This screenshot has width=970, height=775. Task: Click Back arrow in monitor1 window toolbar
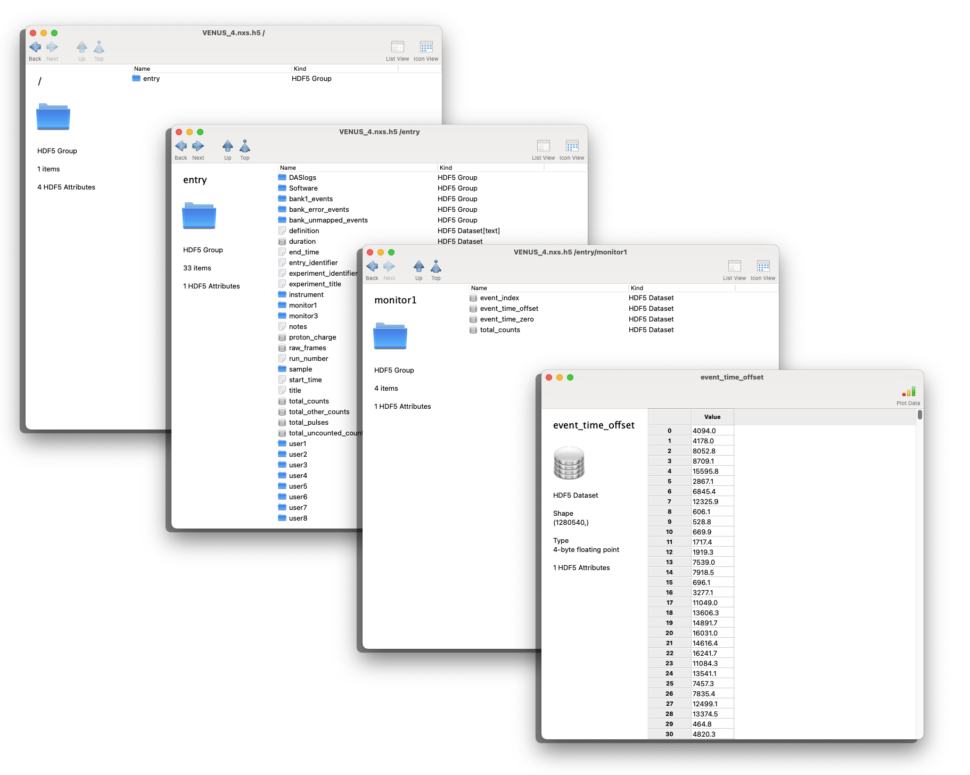(372, 267)
